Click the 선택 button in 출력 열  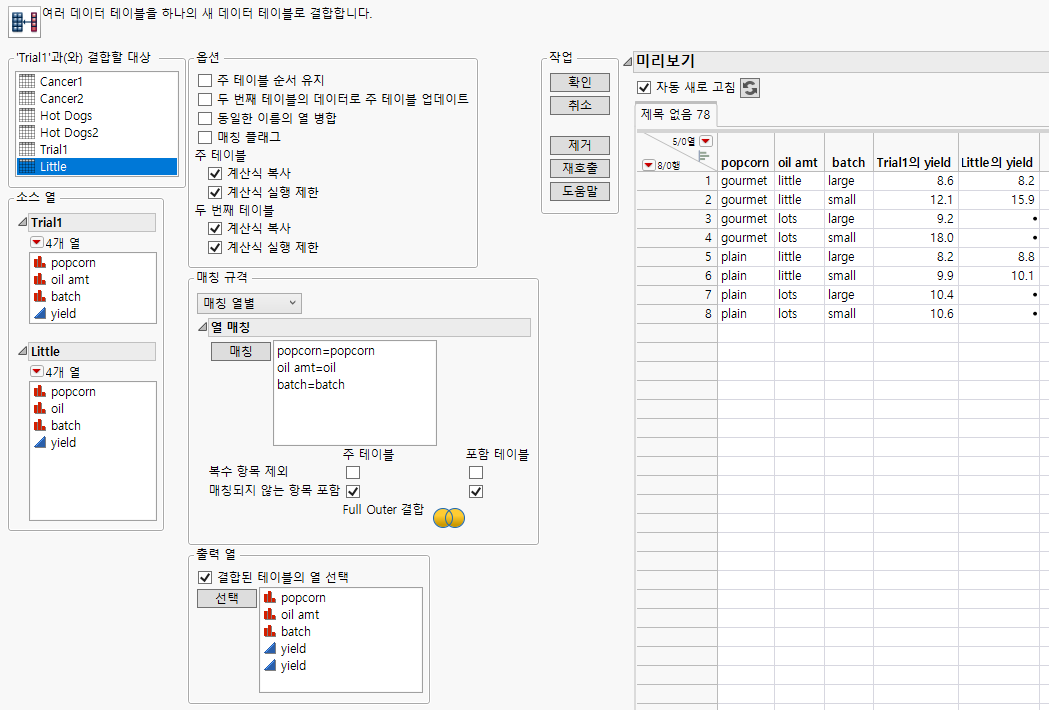point(227,598)
